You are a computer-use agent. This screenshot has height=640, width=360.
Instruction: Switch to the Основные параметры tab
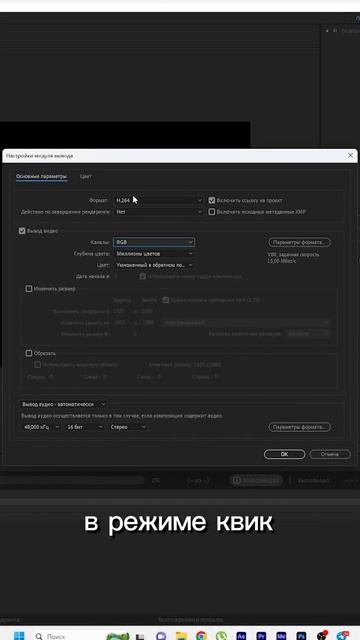41,177
